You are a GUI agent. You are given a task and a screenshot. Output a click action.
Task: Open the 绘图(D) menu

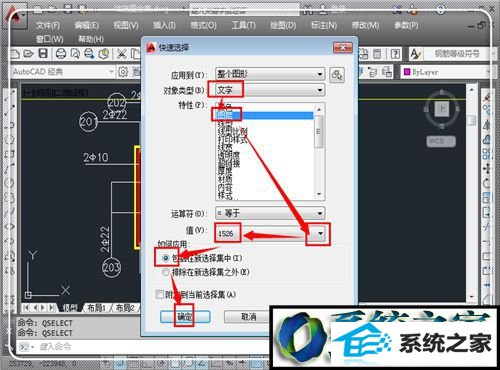point(283,25)
